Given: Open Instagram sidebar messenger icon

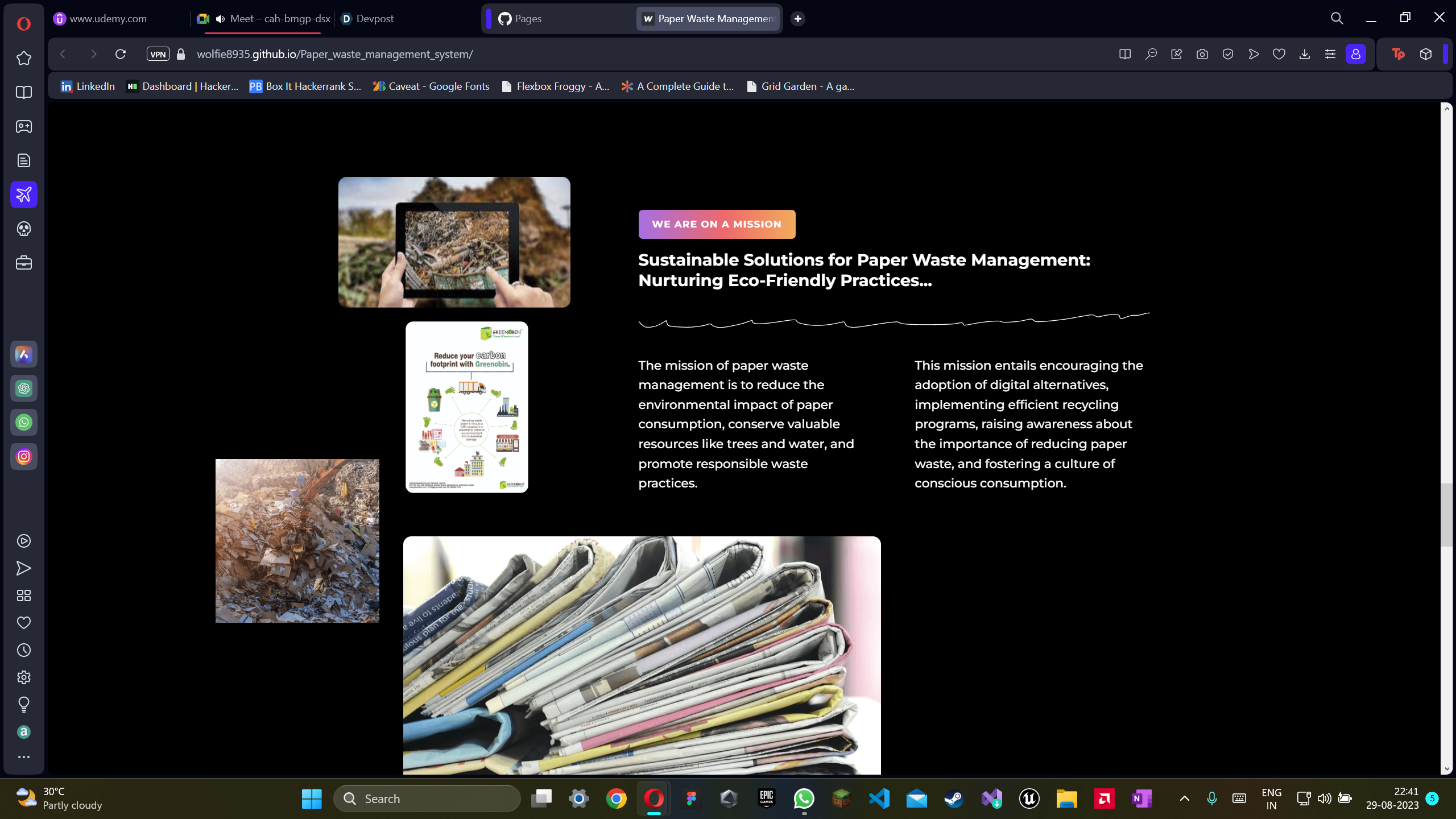Looking at the screenshot, I should 23,457.
